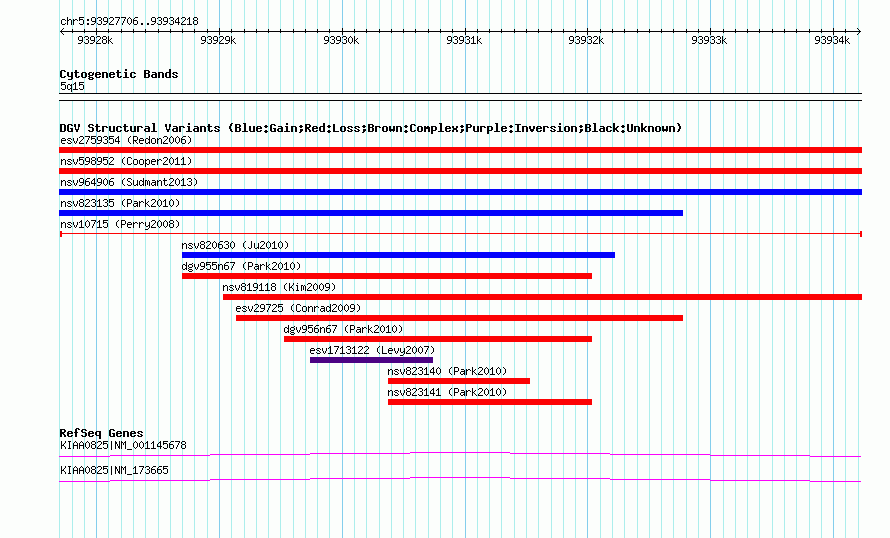
Task: Click the nsv823135 (Park2010) label
Action: tap(120, 203)
